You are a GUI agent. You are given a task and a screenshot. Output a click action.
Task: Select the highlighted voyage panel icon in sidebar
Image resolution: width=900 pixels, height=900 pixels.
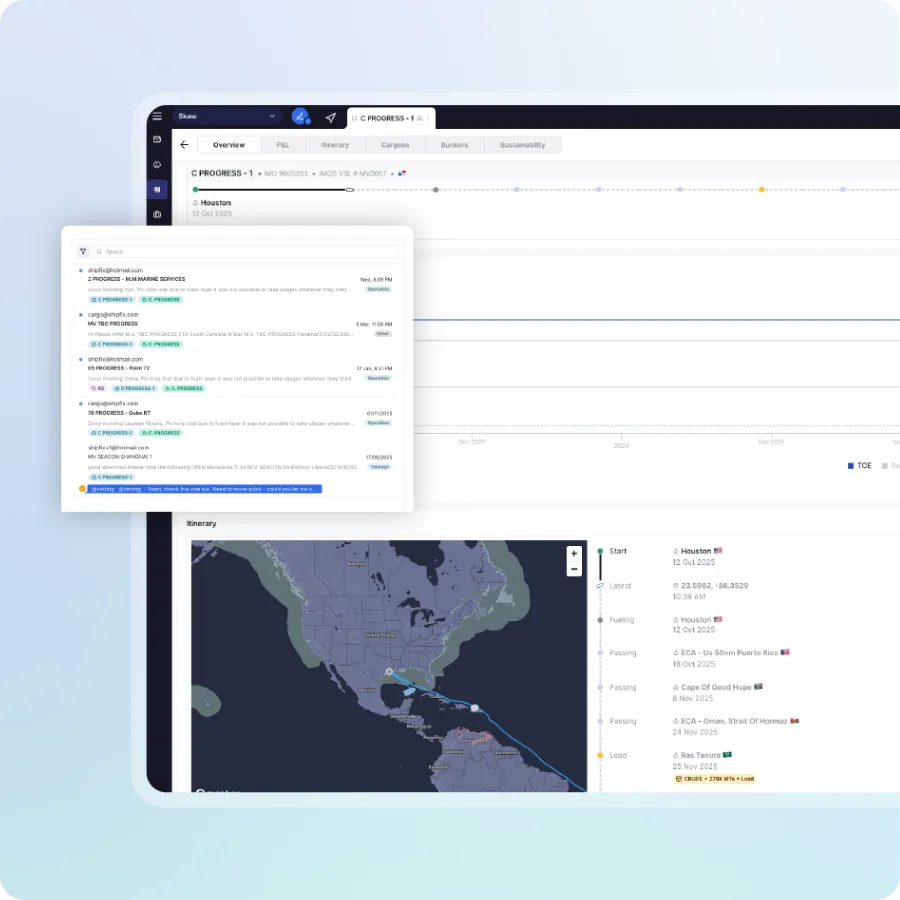tap(157, 189)
